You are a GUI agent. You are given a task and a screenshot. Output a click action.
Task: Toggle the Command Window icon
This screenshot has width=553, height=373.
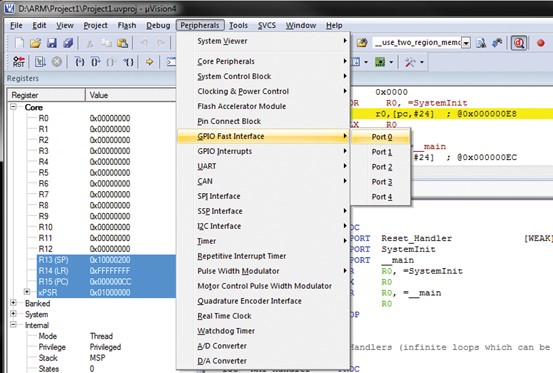point(171,62)
